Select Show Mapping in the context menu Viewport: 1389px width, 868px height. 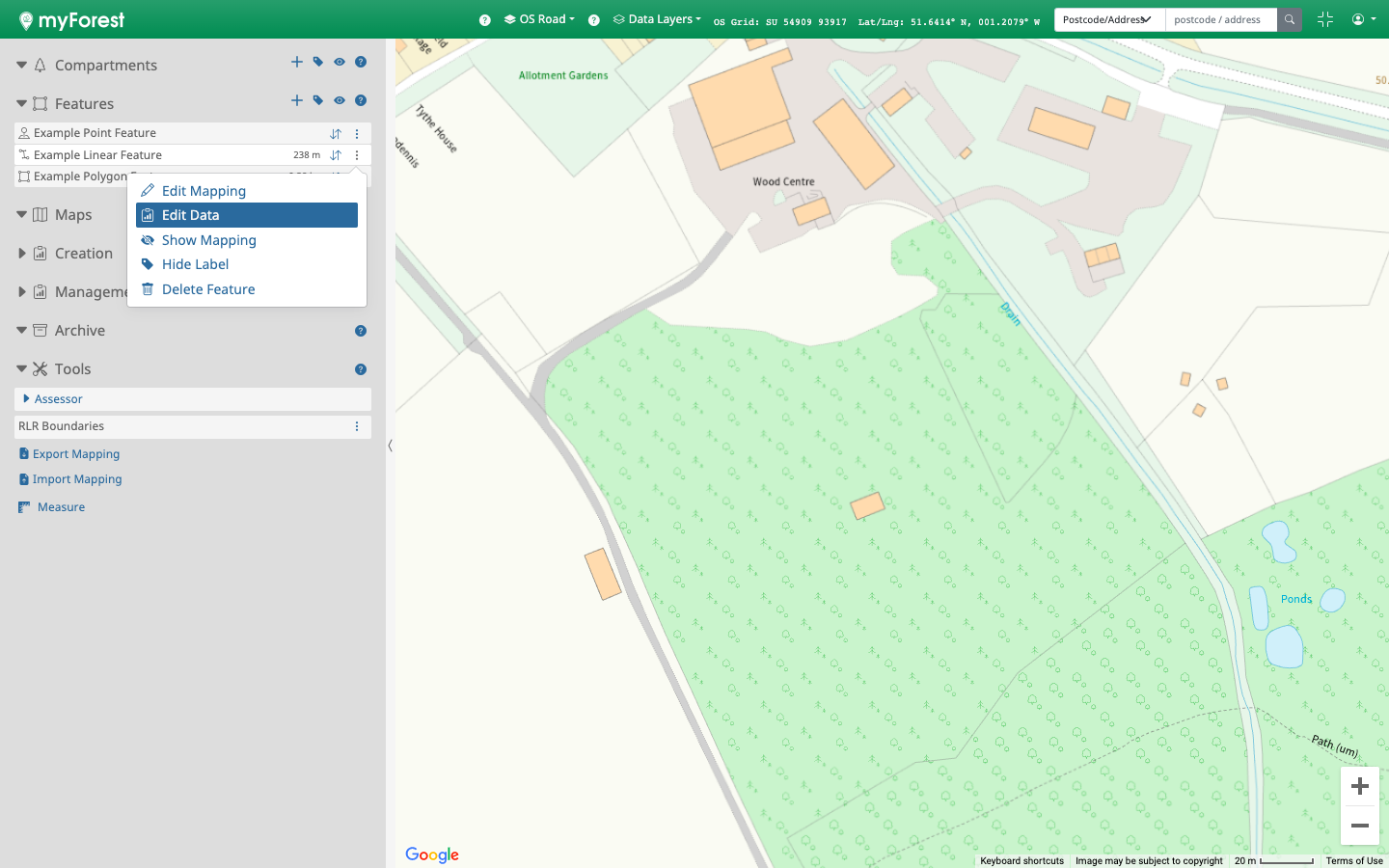coord(208,240)
